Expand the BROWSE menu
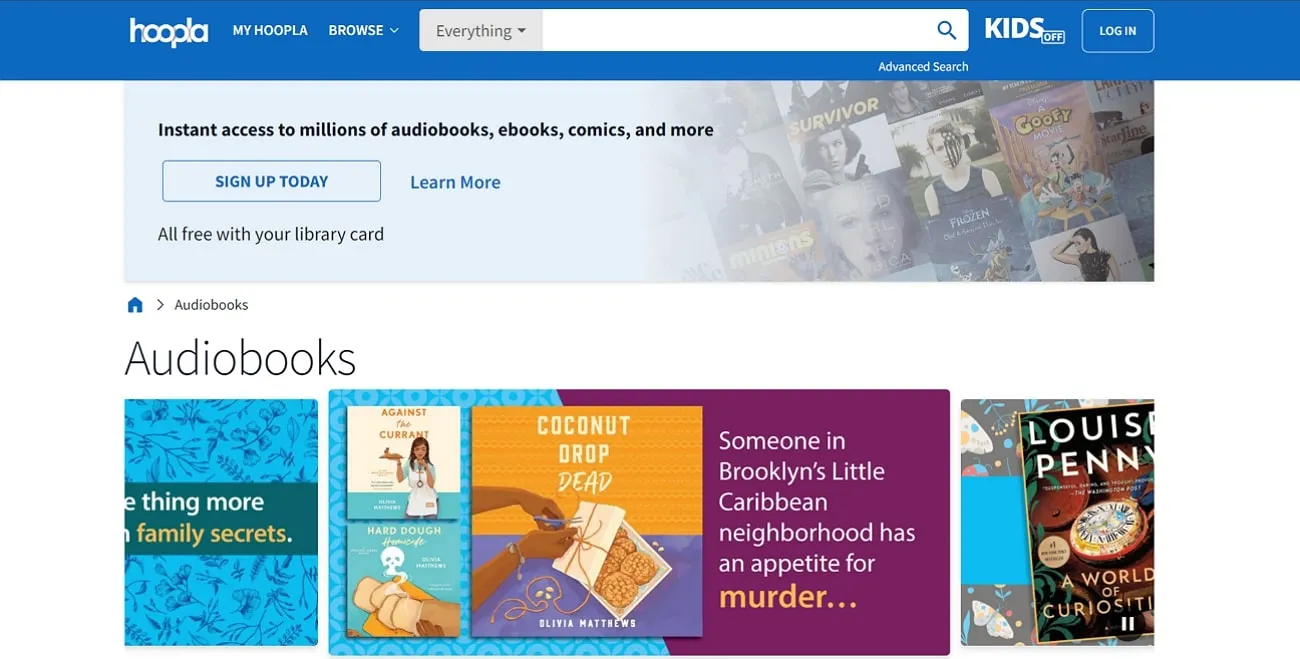Viewport: 1300px width, 659px height. [x=364, y=30]
